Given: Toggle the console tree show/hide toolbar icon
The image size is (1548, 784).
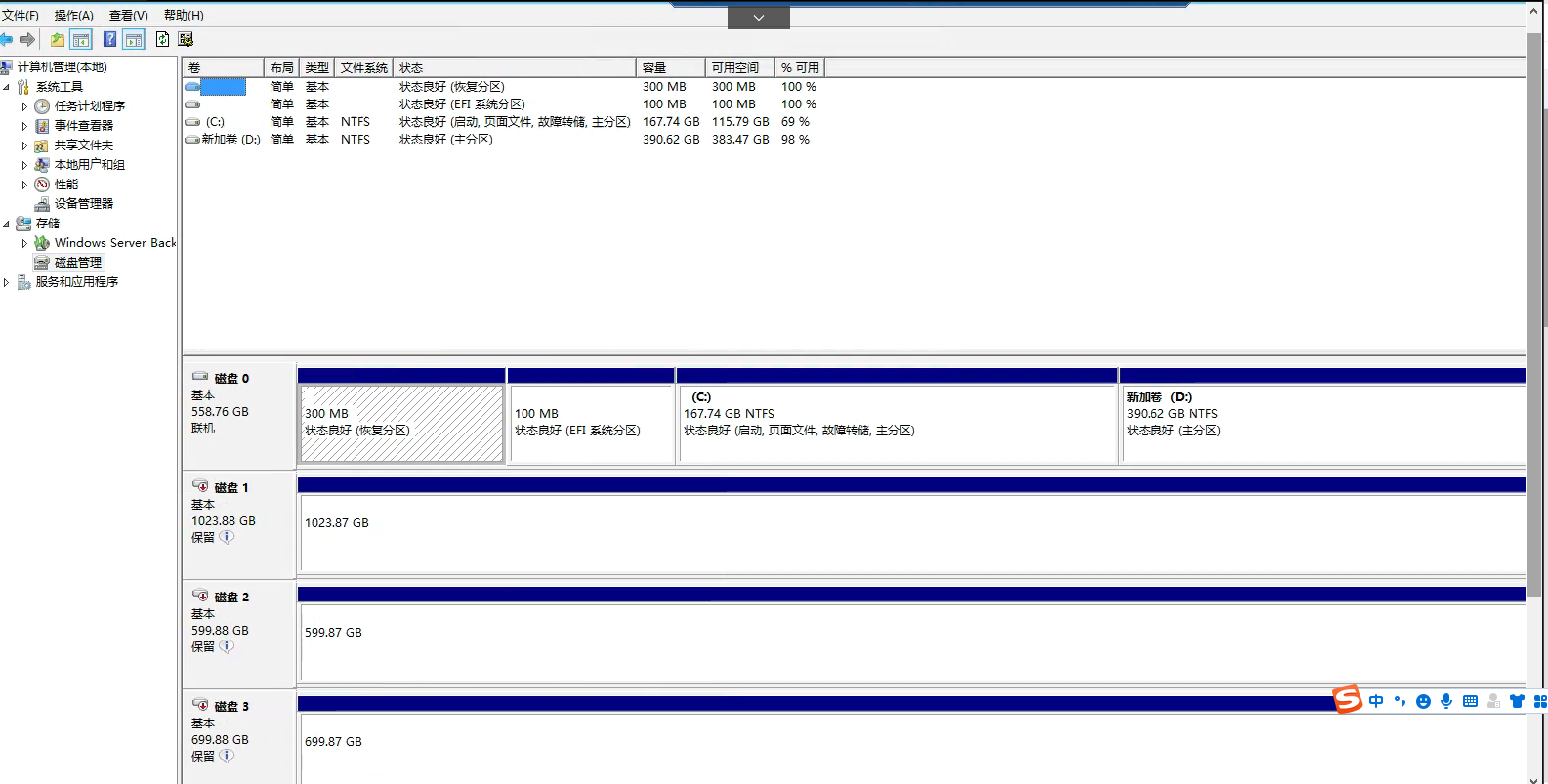Looking at the screenshot, I should (x=81, y=39).
